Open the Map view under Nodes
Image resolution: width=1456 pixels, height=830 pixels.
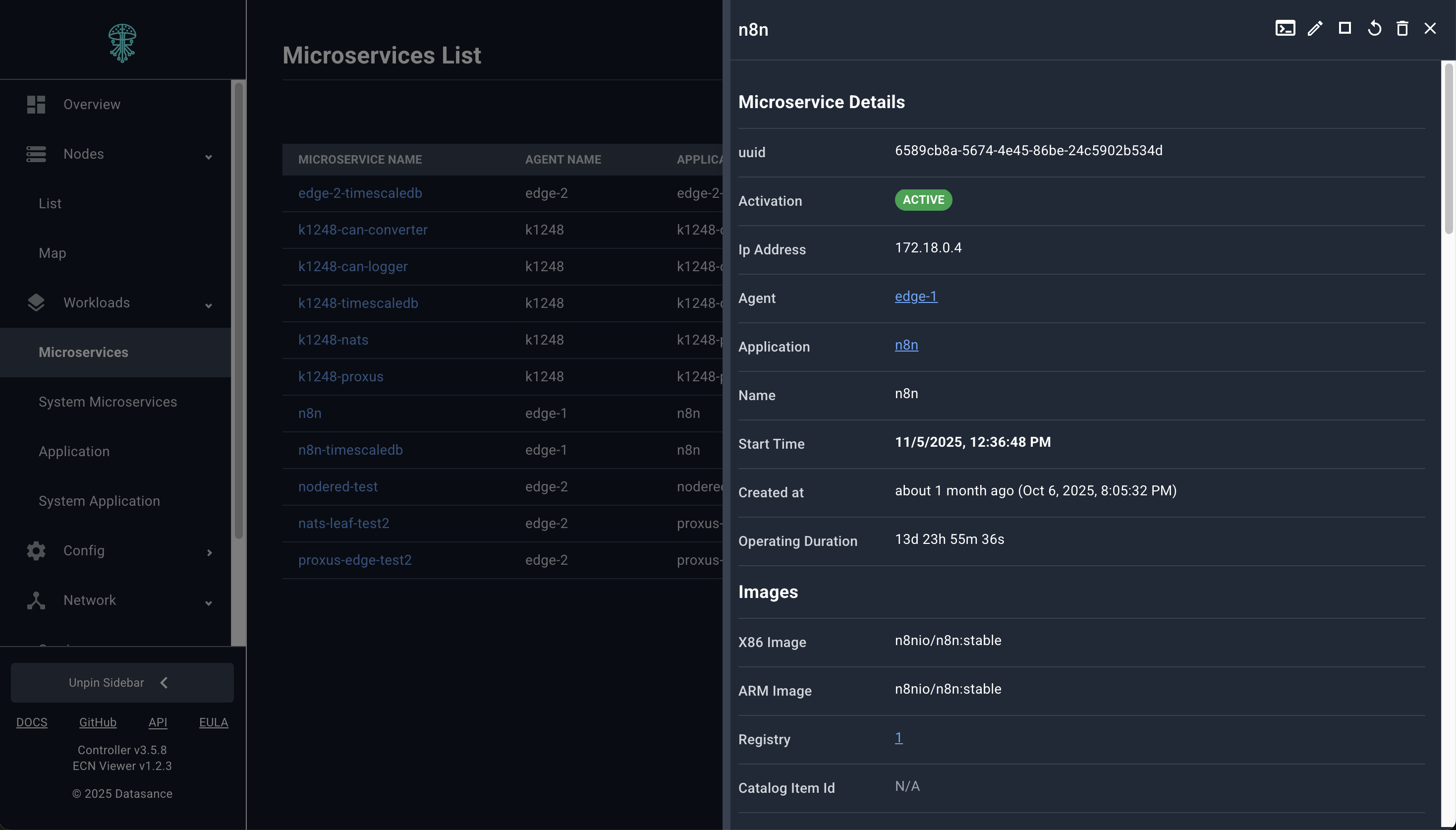[52, 252]
